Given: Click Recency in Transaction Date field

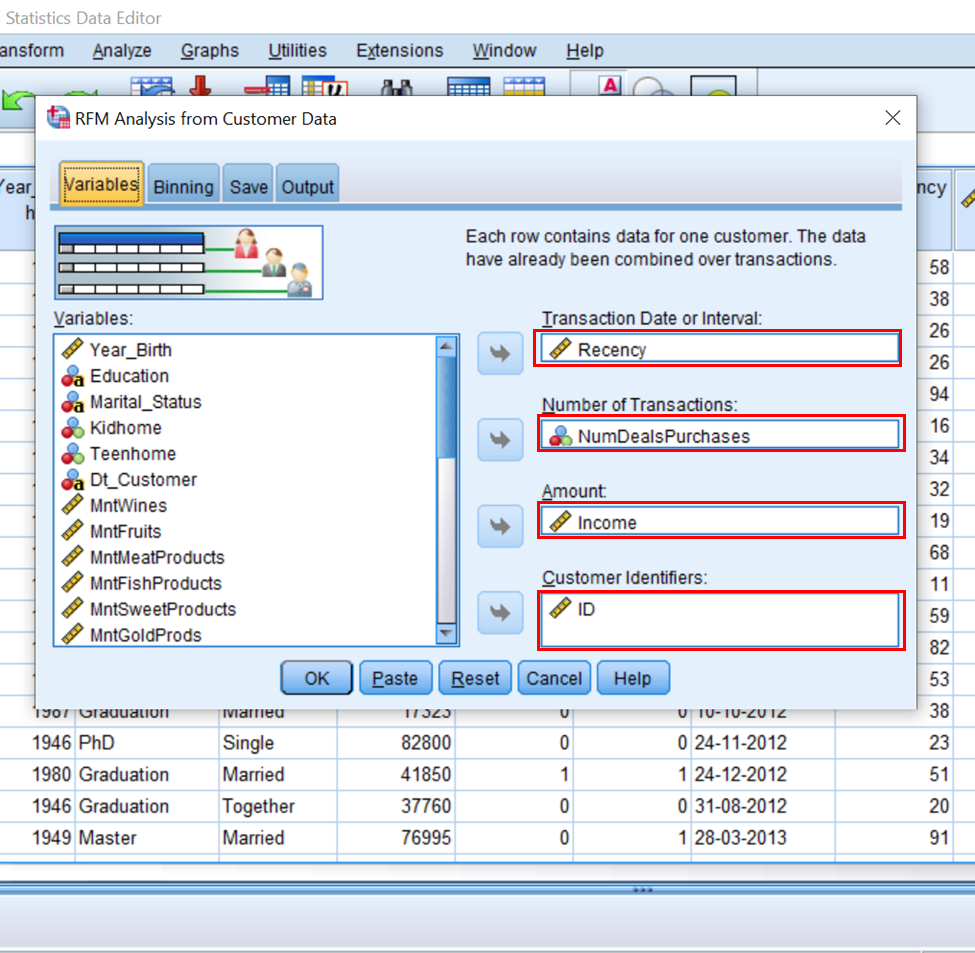Looking at the screenshot, I should (x=612, y=350).
